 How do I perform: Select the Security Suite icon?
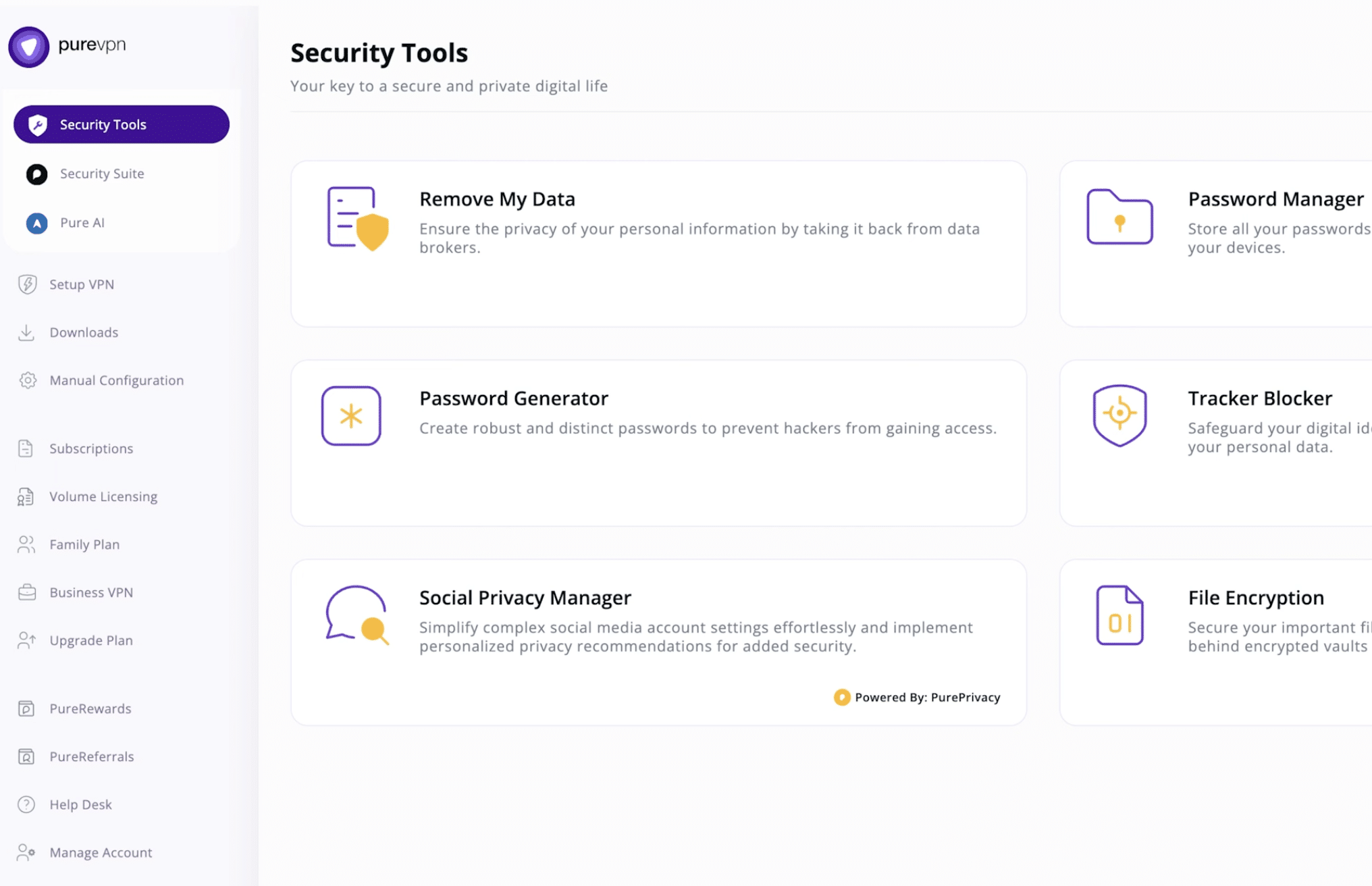click(x=36, y=174)
